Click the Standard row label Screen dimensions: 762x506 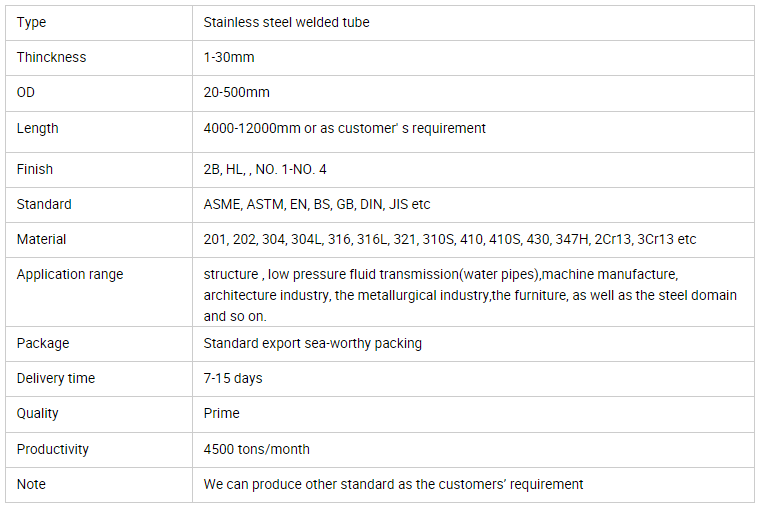44,204
